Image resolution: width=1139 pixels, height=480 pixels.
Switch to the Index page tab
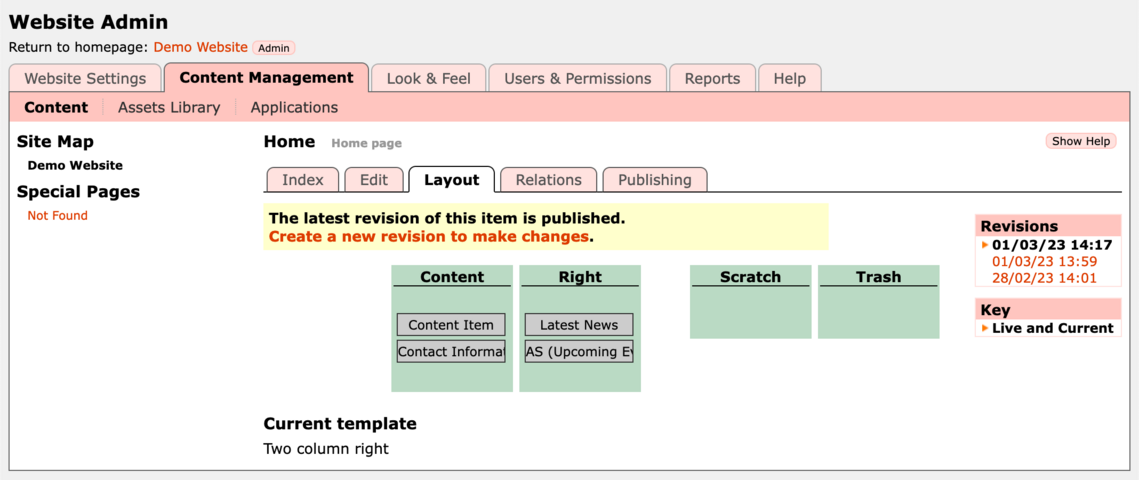tap(303, 180)
